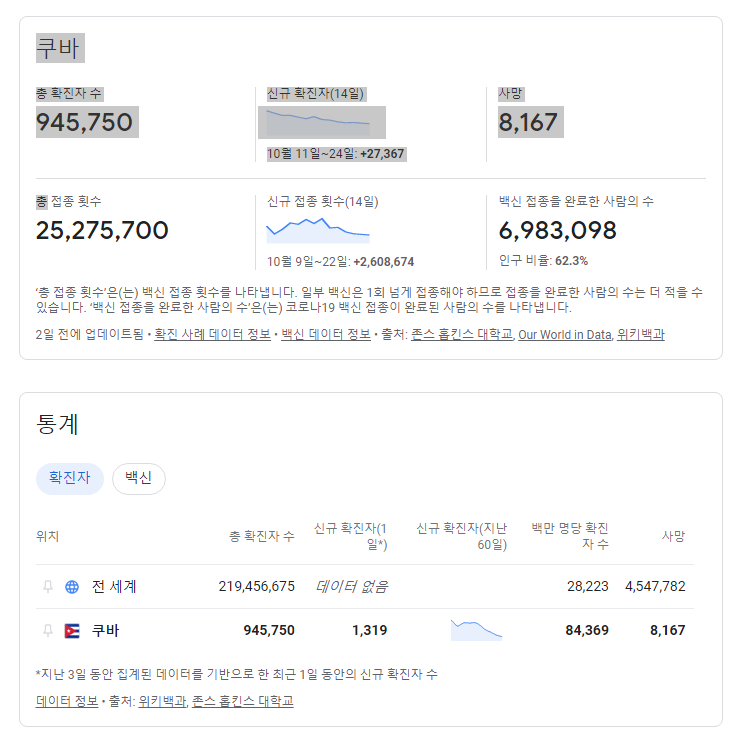Image resolution: width=739 pixels, height=736 pixels.
Task: Open the 확진 사례 데이터 정보 link
Action: (213, 335)
